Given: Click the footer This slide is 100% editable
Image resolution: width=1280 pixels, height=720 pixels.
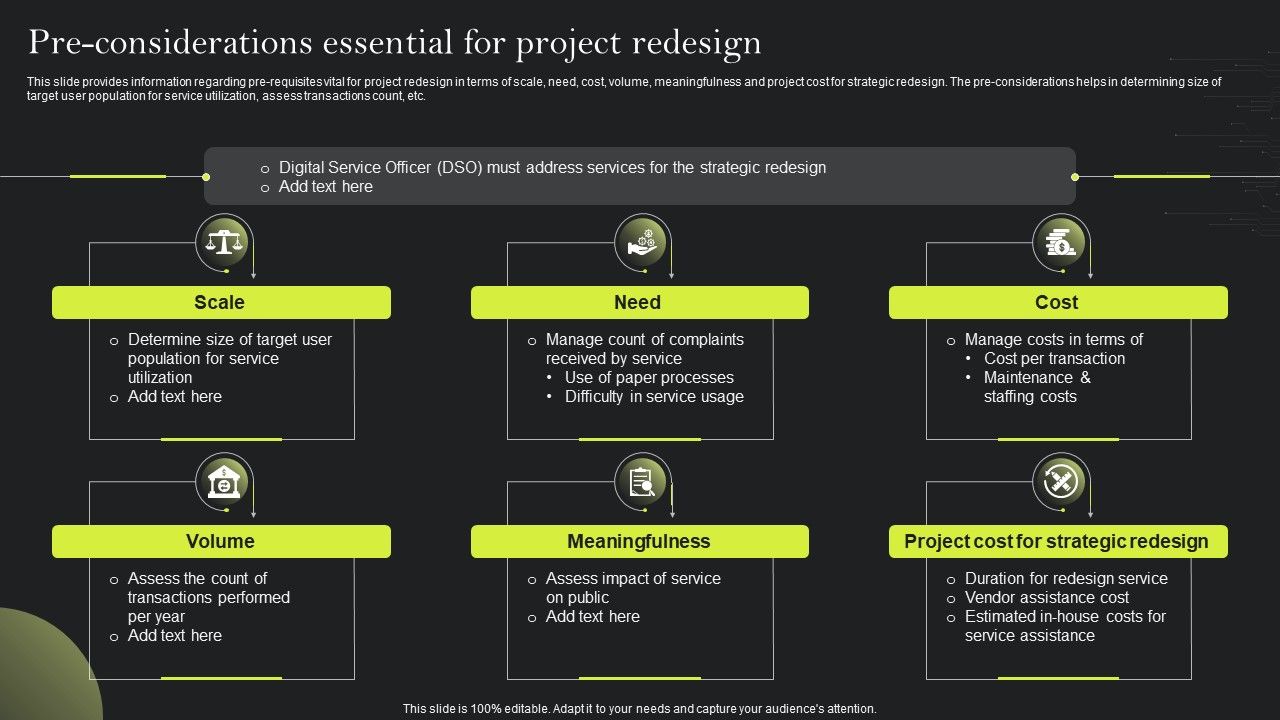Looking at the screenshot, I should click(640, 709).
